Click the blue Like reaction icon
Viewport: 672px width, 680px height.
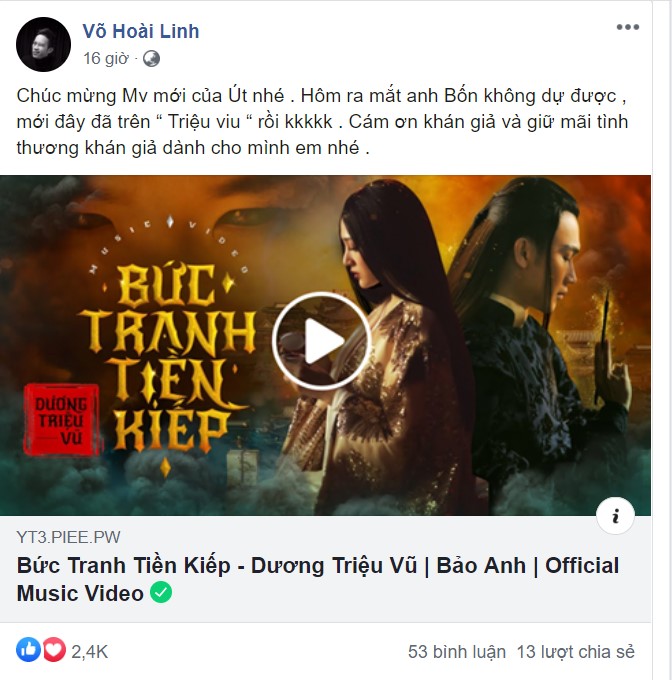coord(28,650)
